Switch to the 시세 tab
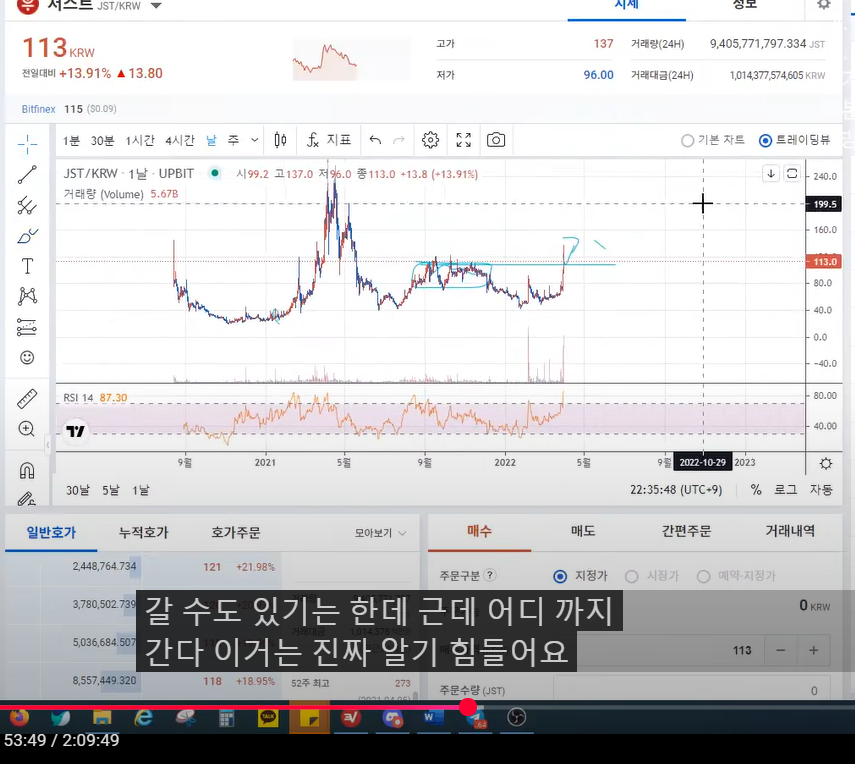 tap(627, 5)
